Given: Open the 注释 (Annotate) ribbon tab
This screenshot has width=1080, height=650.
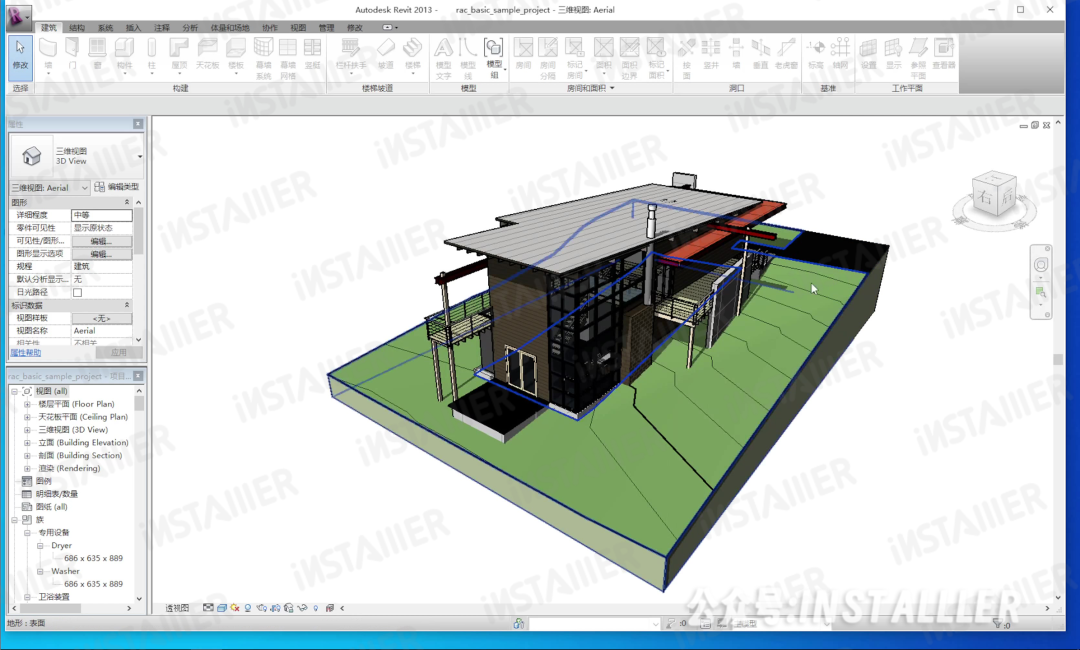Looking at the screenshot, I should coord(162,28).
